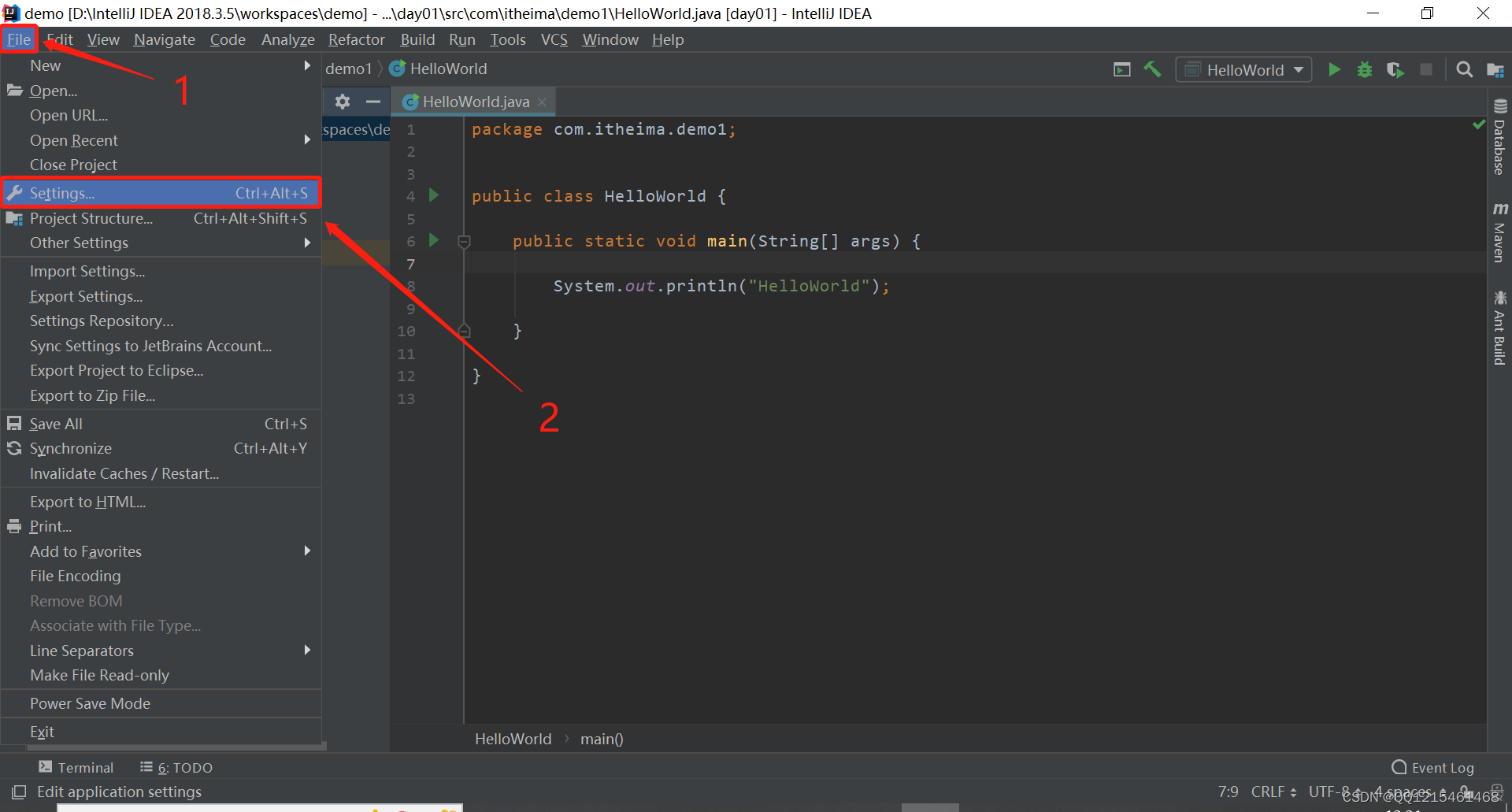Click Close Project menu entry
1512x812 pixels.
point(161,165)
